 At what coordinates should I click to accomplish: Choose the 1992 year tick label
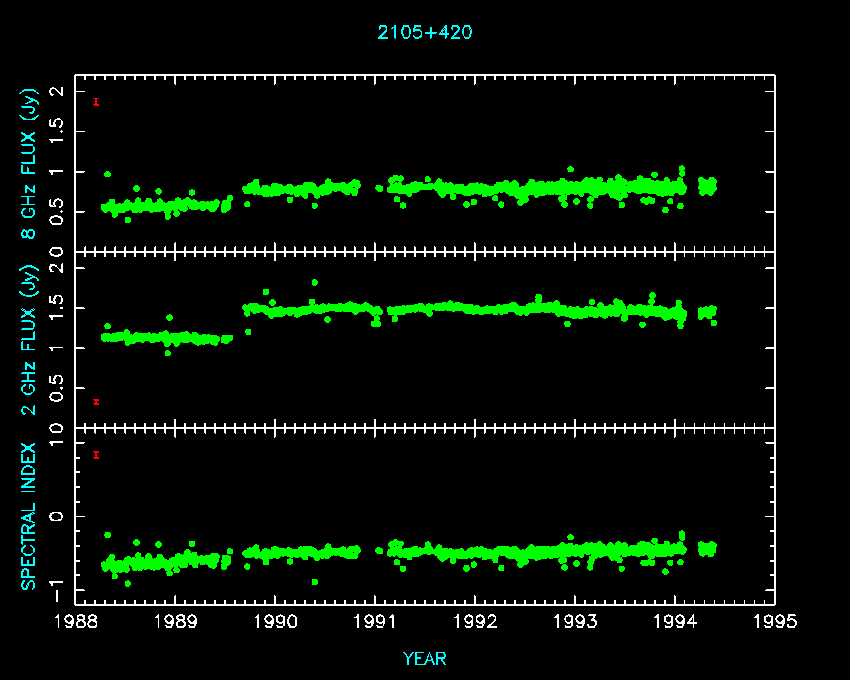click(x=475, y=623)
